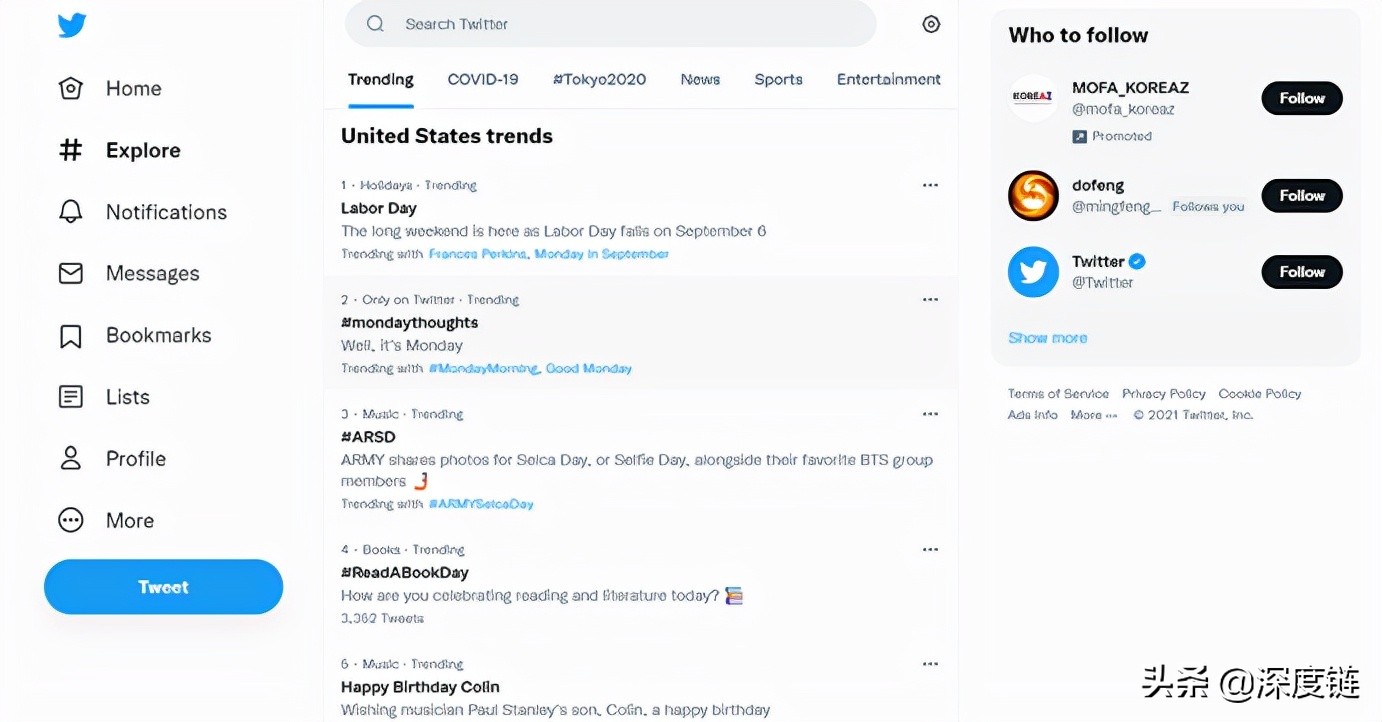Click Show more in Who to follow
Screen dimensions: 1382x722
point(1048,338)
